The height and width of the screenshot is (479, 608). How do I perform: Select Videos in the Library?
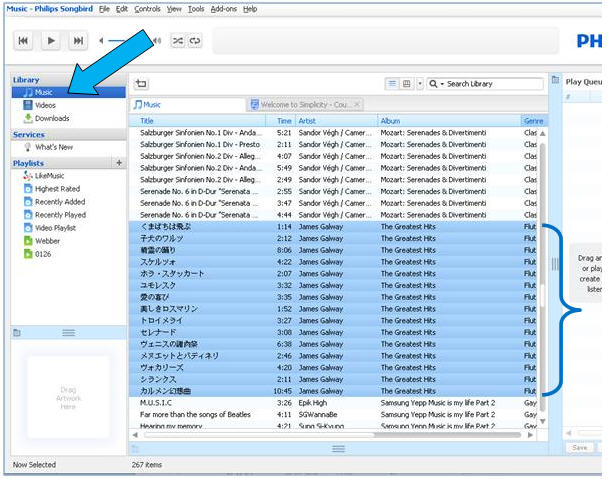[68, 105]
